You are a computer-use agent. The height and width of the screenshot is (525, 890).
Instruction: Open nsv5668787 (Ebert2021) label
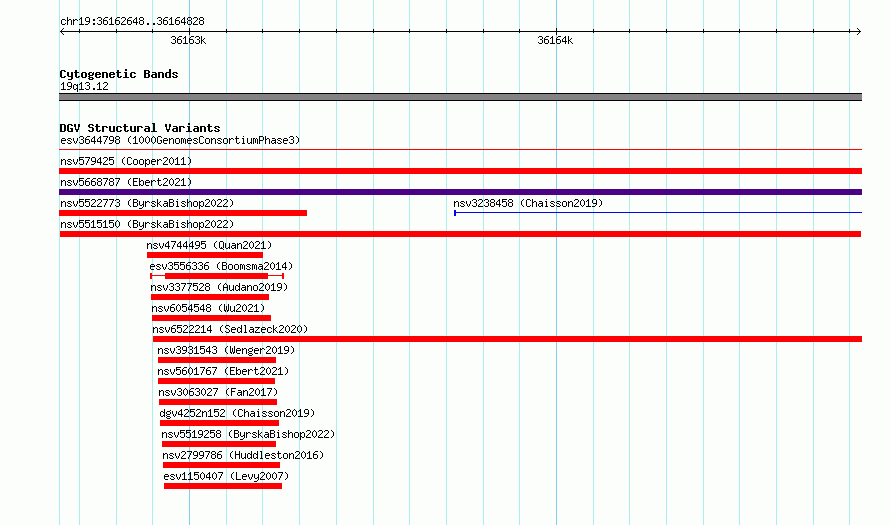[x=126, y=182]
